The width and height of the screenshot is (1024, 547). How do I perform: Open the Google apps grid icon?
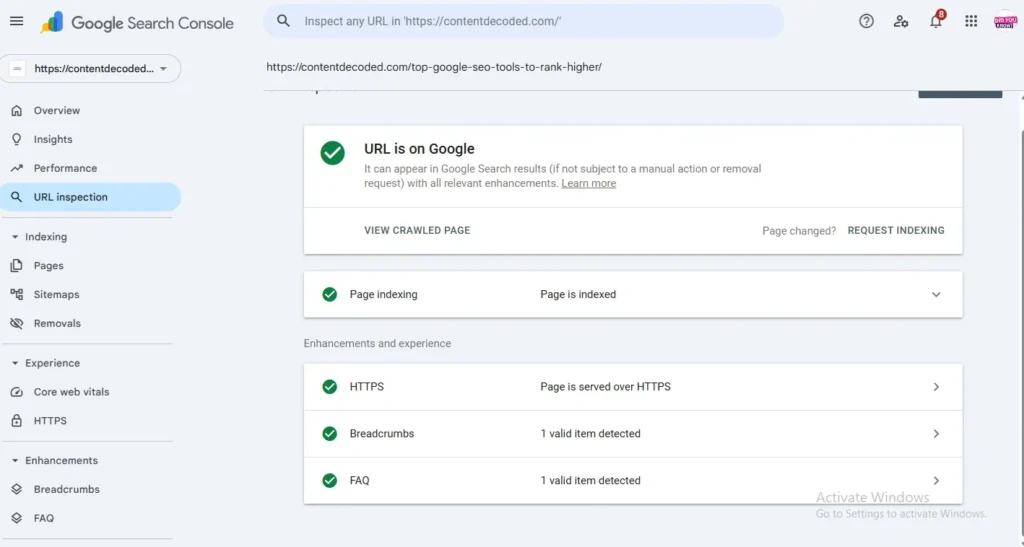coord(971,21)
